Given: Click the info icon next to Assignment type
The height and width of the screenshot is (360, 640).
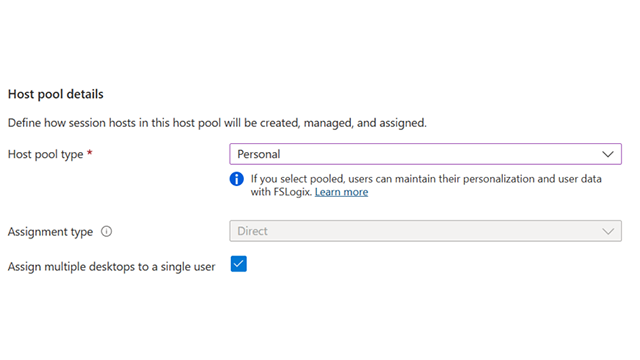Looking at the screenshot, I should tap(107, 231).
